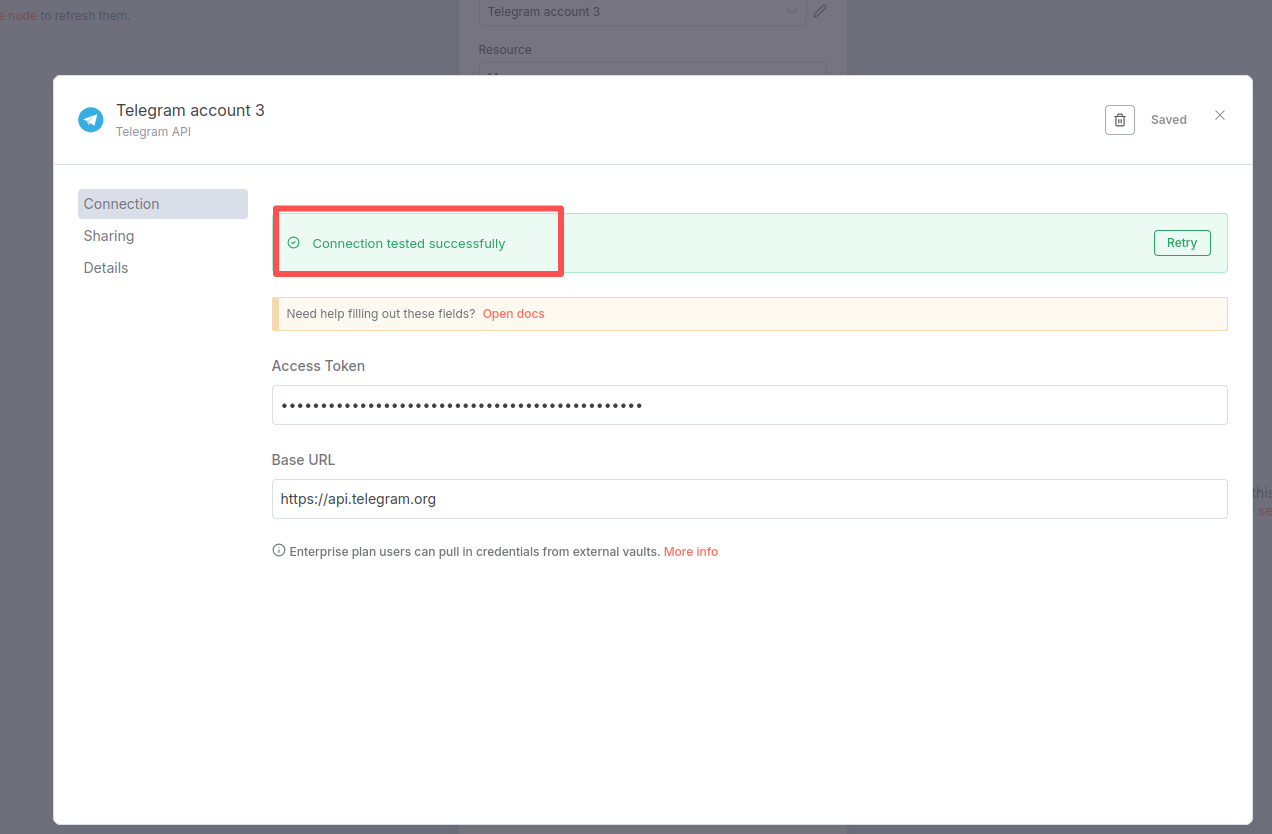Close the credential dialog with X

(x=1219, y=116)
